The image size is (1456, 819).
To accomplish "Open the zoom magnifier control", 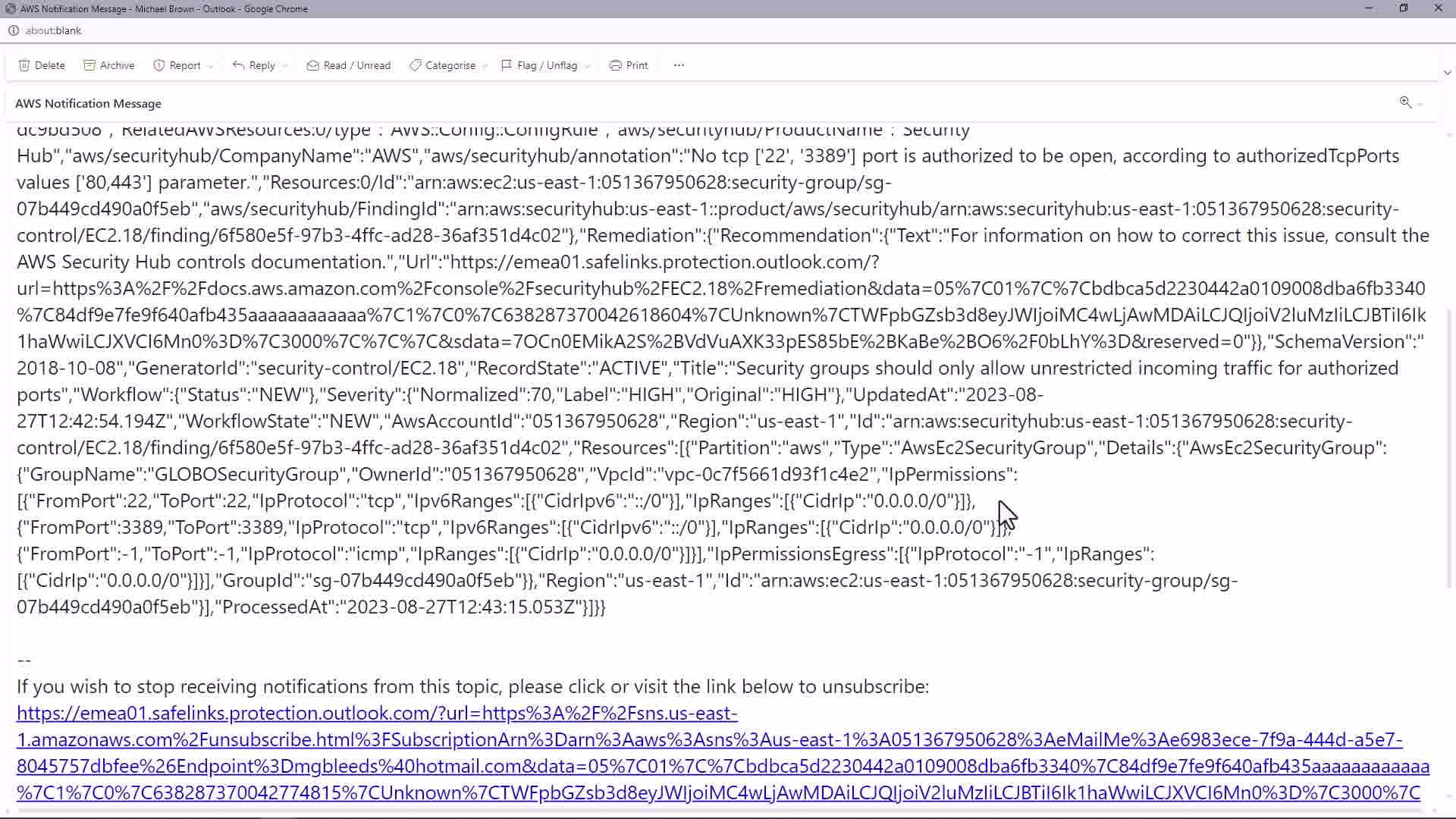I will [1405, 102].
